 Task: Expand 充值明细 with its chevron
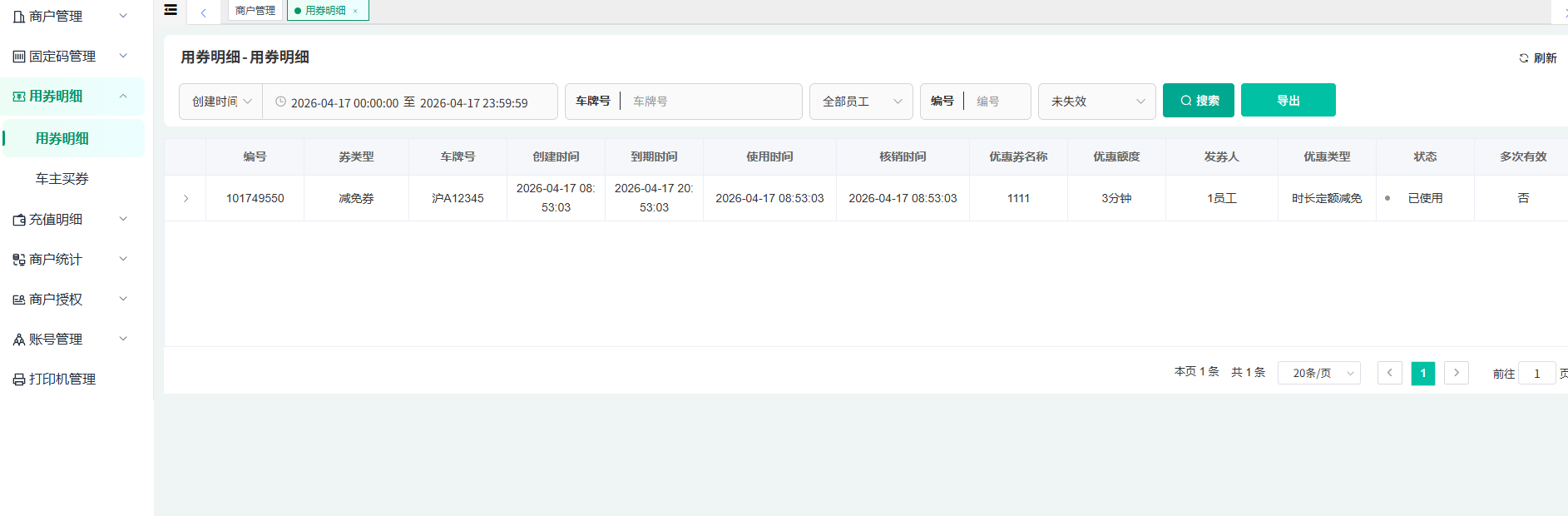point(123,219)
